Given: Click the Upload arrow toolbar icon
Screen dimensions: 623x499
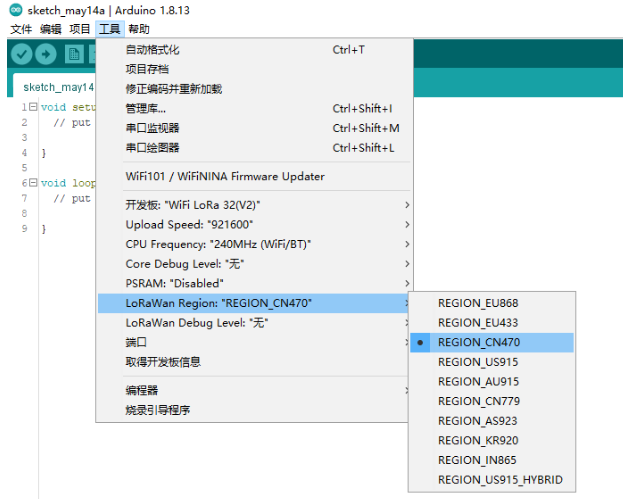Looking at the screenshot, I should pos(46,54).
